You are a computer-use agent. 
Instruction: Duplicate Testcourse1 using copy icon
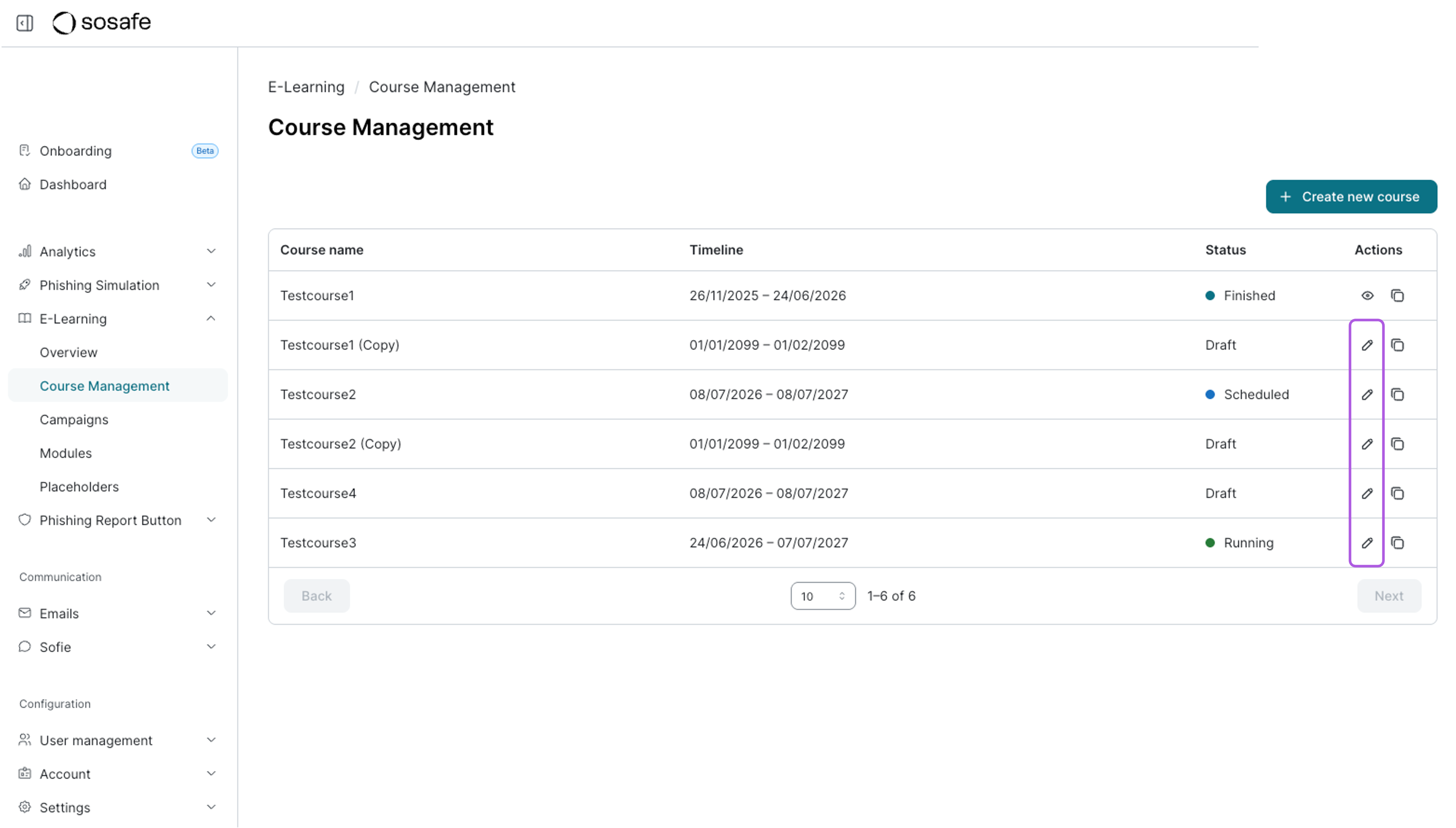click(x=1397, y=296)
